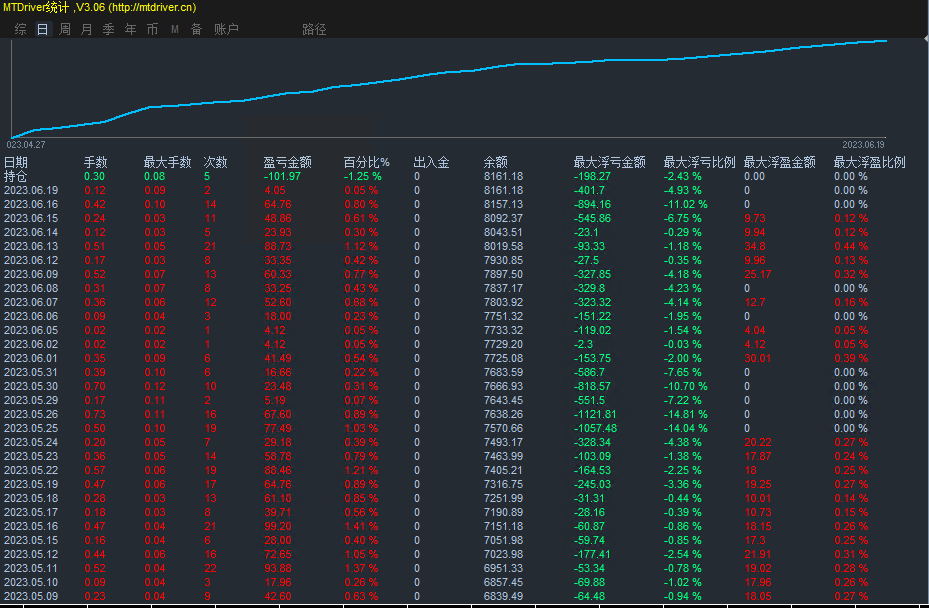The image size is (929, 608).
Task: Click the 路径 path label
Action: pos(314,29)
